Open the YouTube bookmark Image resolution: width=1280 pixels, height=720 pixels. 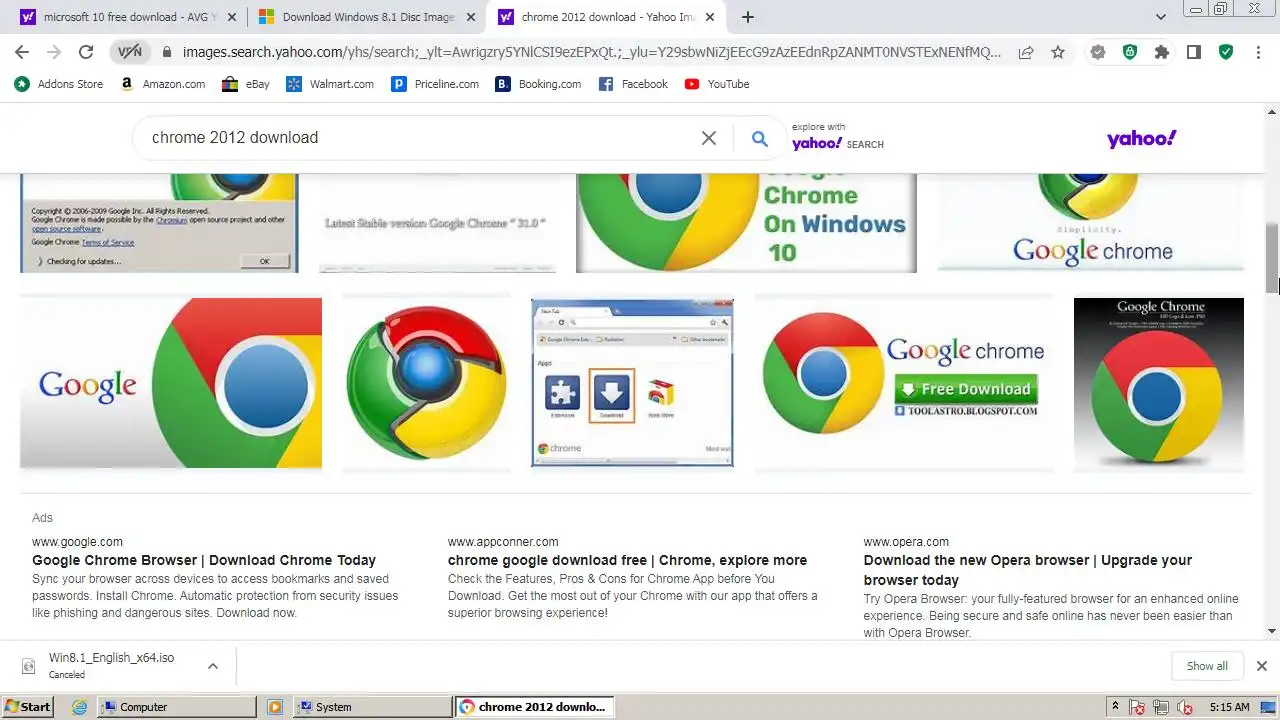pyautogui.click(x=717, y=84)
